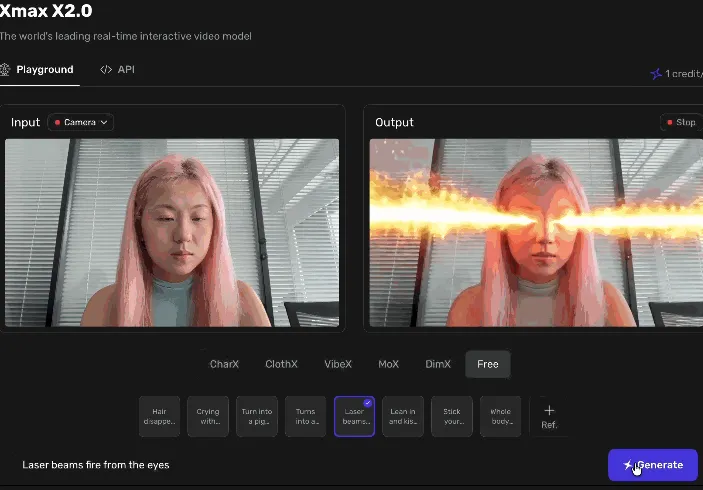Click the chevron beside Camera
The height and width of the screenshot is (490, 703).
click(x=104, y=122)
